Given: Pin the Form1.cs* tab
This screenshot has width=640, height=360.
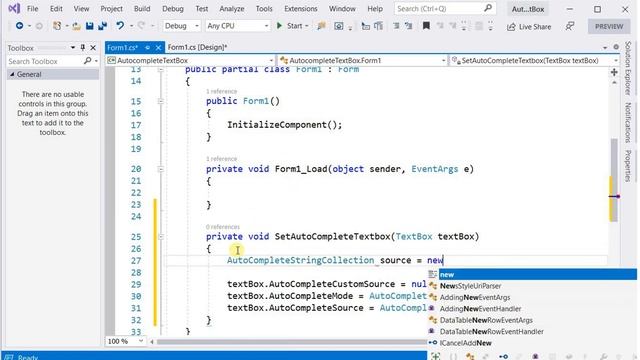Looking at the screenshot, I should coord(147,48).
